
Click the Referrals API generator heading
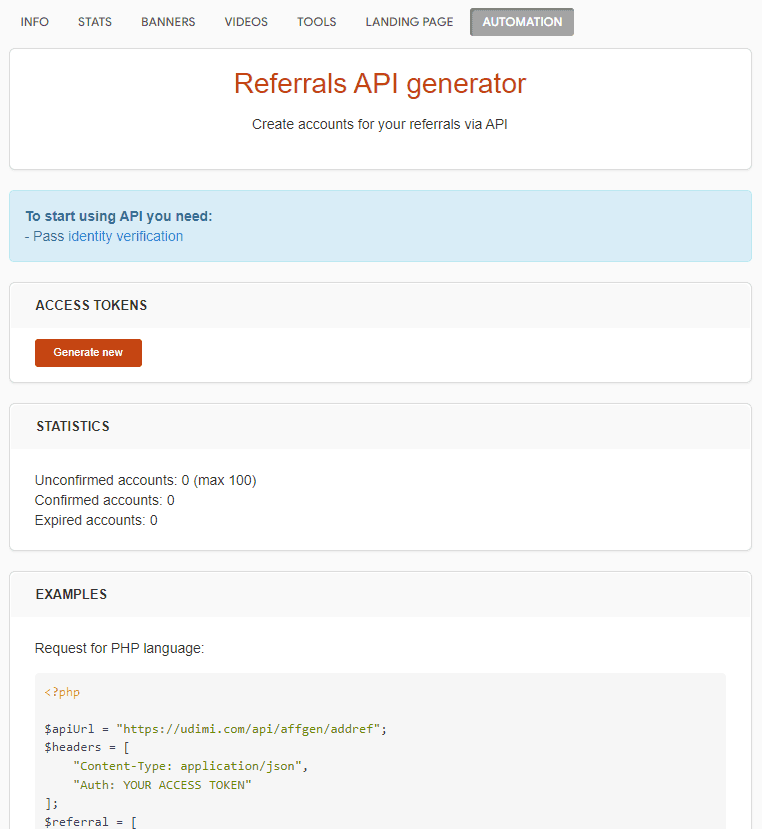pyautogui.click(x=380, y=84)
